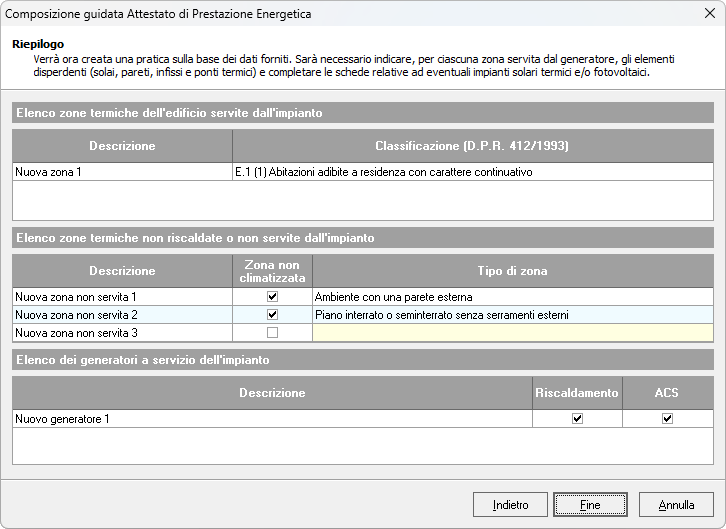The height and width of the screenshot is (529, 726).
Task: Select Nuova zona non servita 3 name cell
Action: (122, 333)
